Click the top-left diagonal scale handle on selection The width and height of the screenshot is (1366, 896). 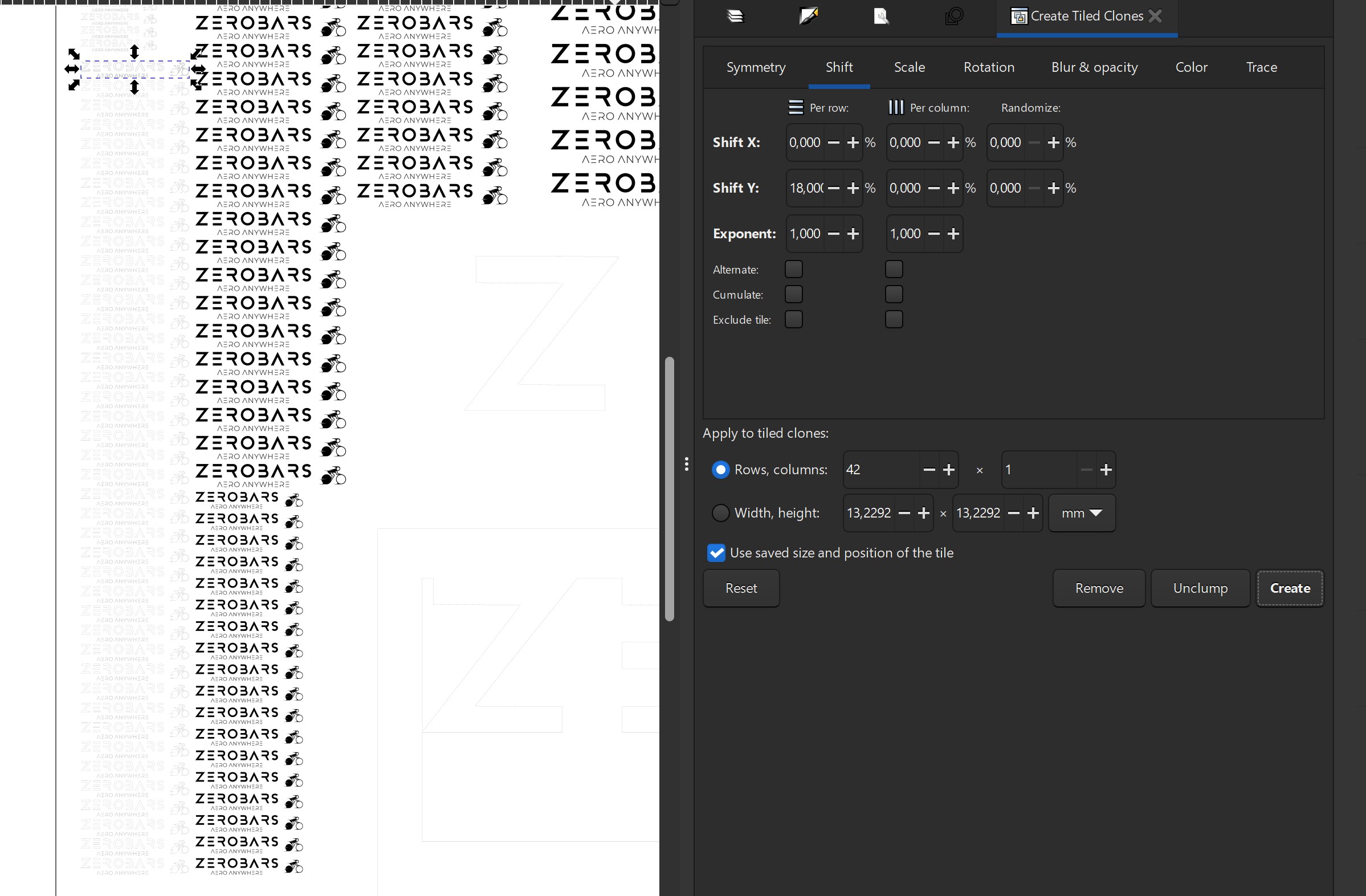point(74,54)
